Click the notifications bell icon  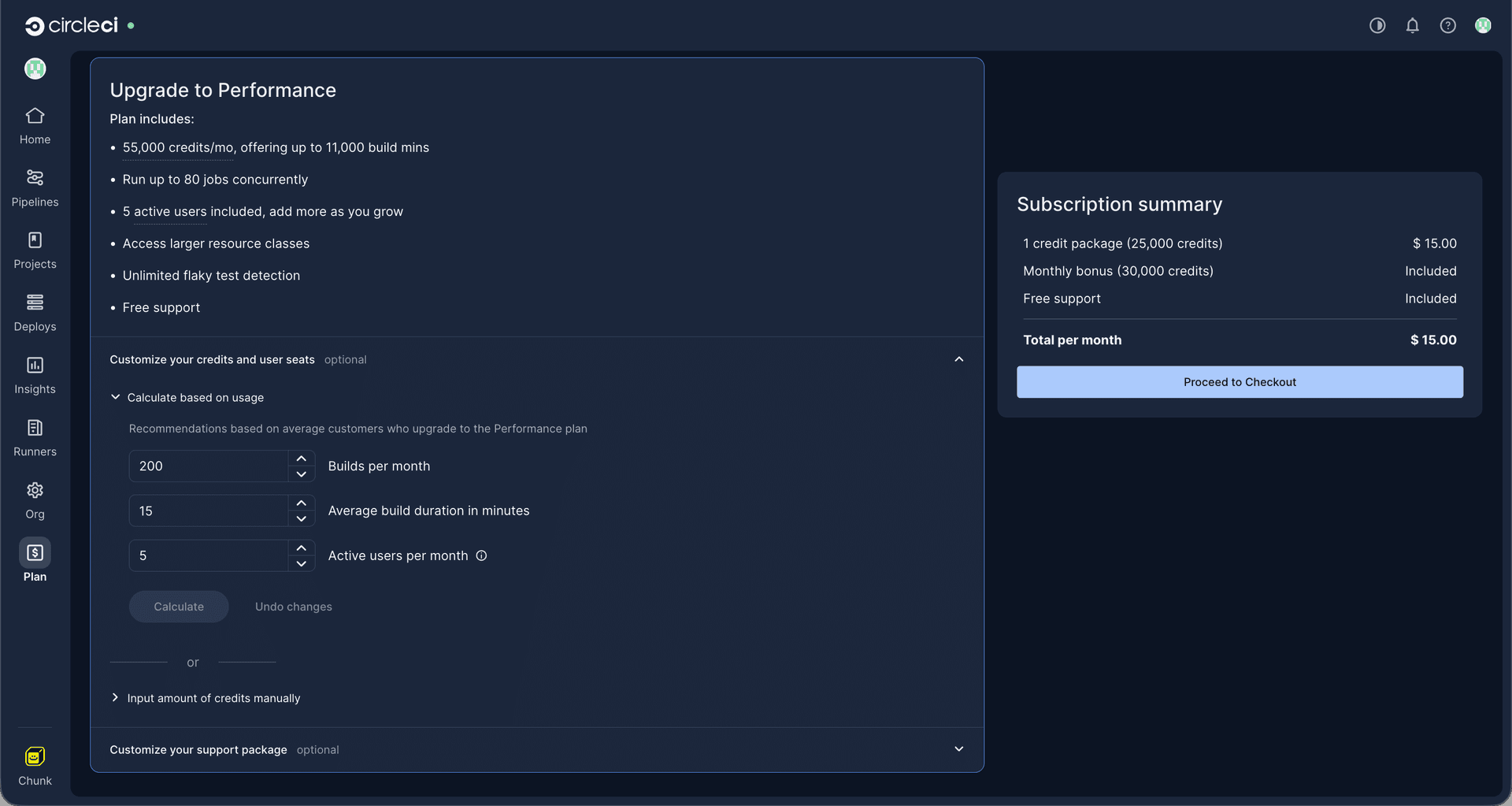pyautogui.click(x=1412, y=26)
